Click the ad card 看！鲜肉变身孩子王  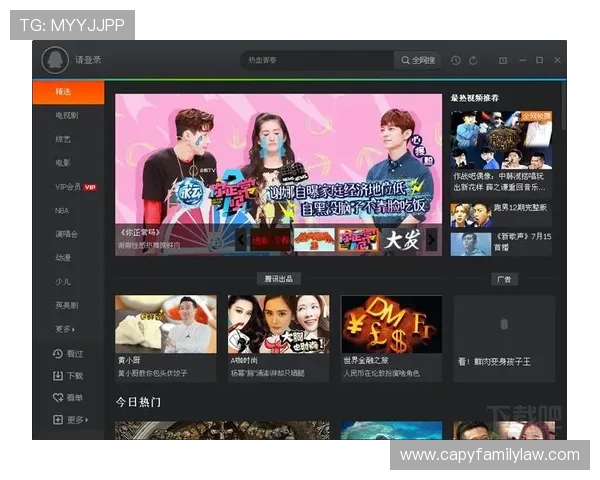point(504,338)
